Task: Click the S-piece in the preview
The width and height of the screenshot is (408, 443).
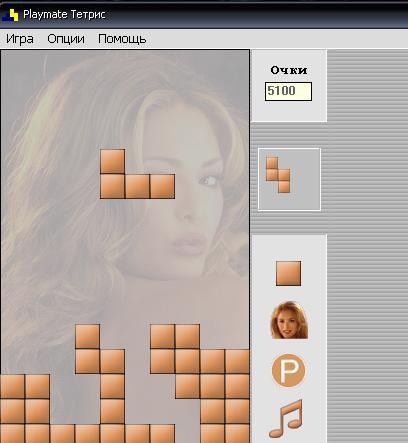Action: [x=278, y=175]
